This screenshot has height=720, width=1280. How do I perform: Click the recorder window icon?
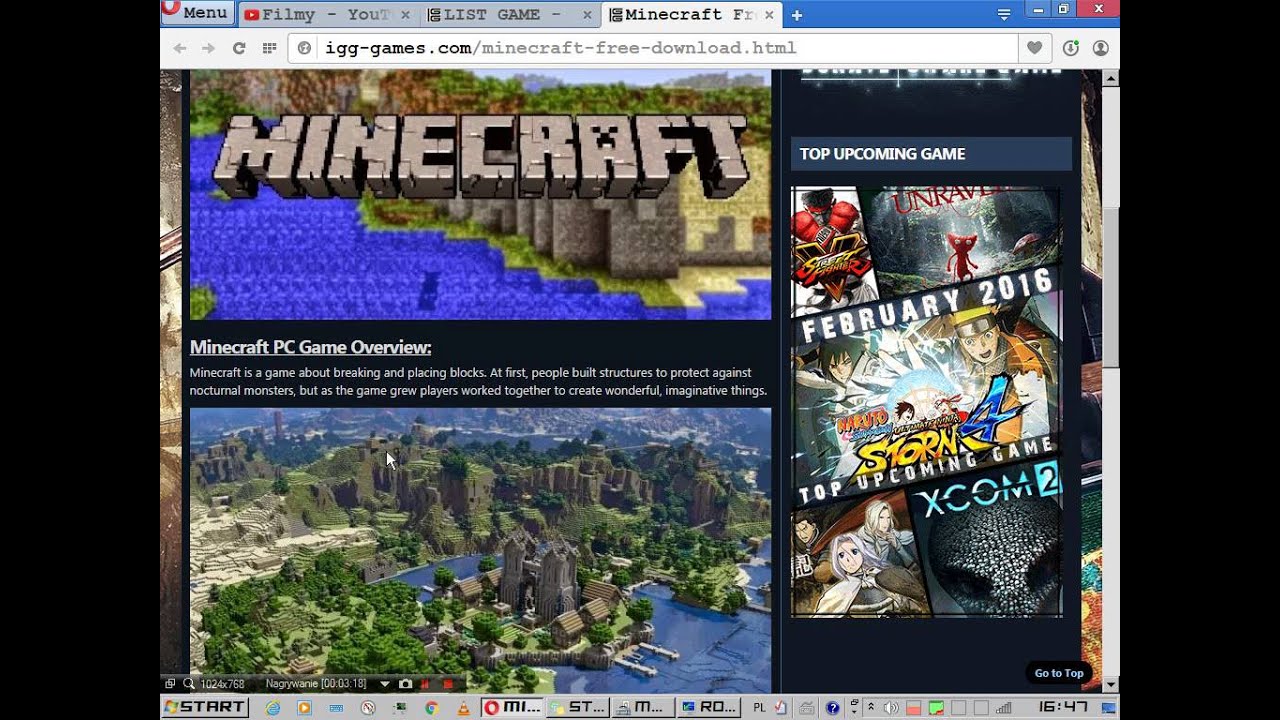[170, 684]
